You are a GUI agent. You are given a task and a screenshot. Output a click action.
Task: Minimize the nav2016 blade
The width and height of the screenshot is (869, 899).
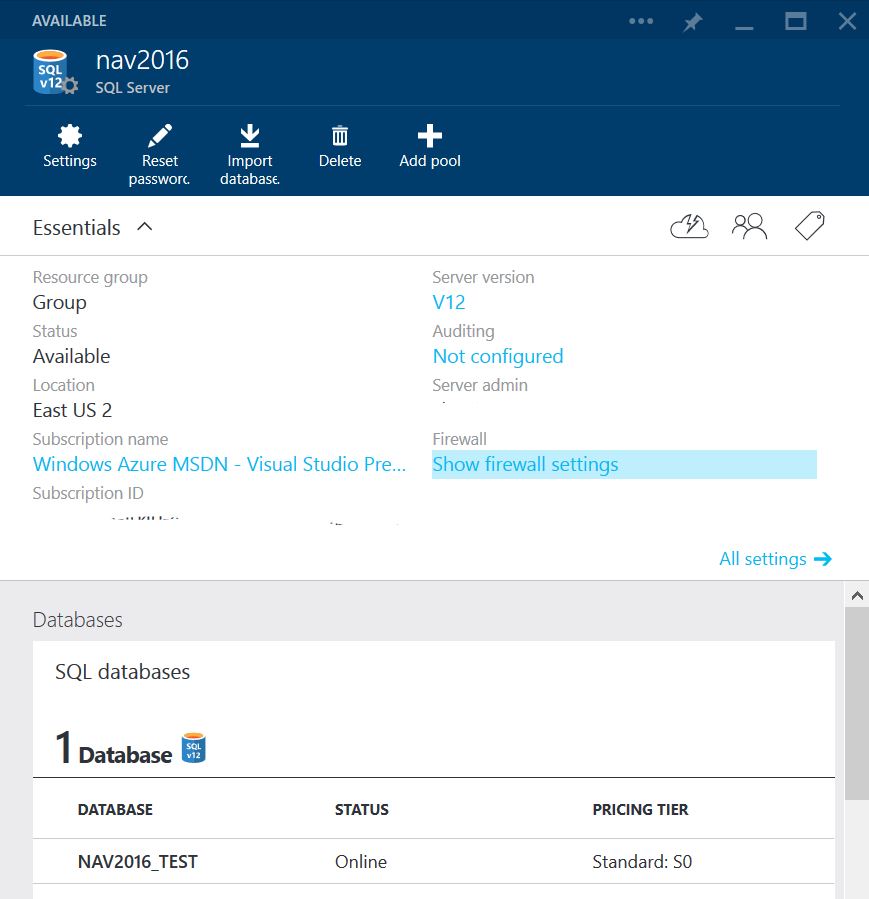(x=744, y=28)
